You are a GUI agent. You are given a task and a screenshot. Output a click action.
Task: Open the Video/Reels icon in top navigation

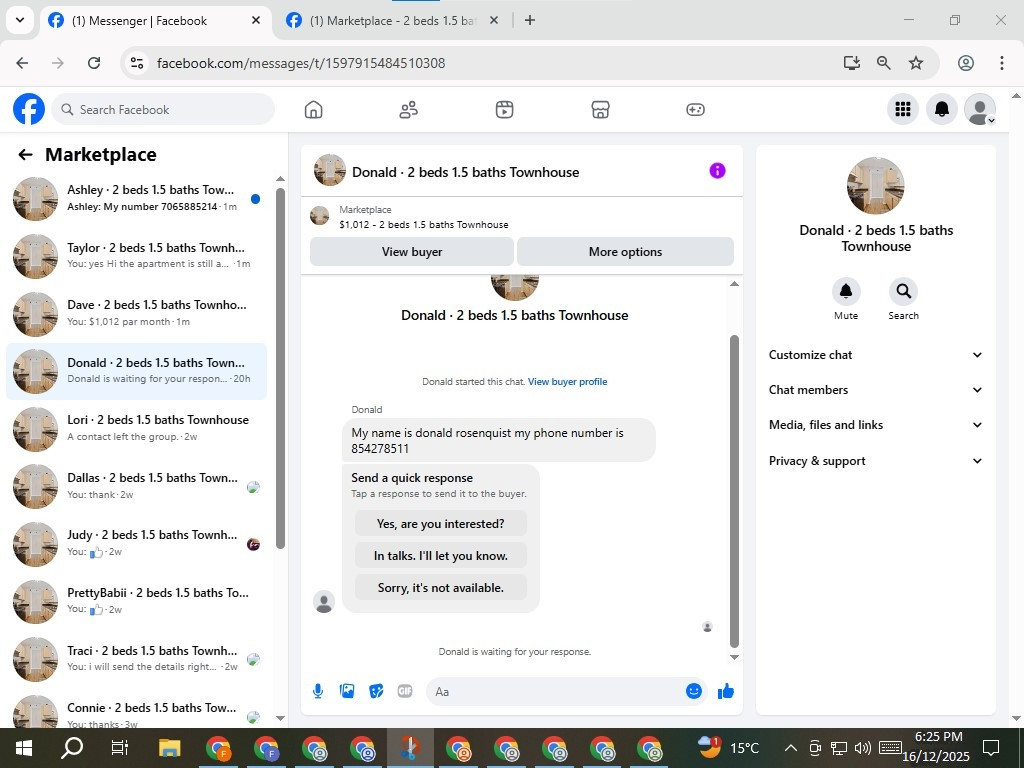click(504, 110)
